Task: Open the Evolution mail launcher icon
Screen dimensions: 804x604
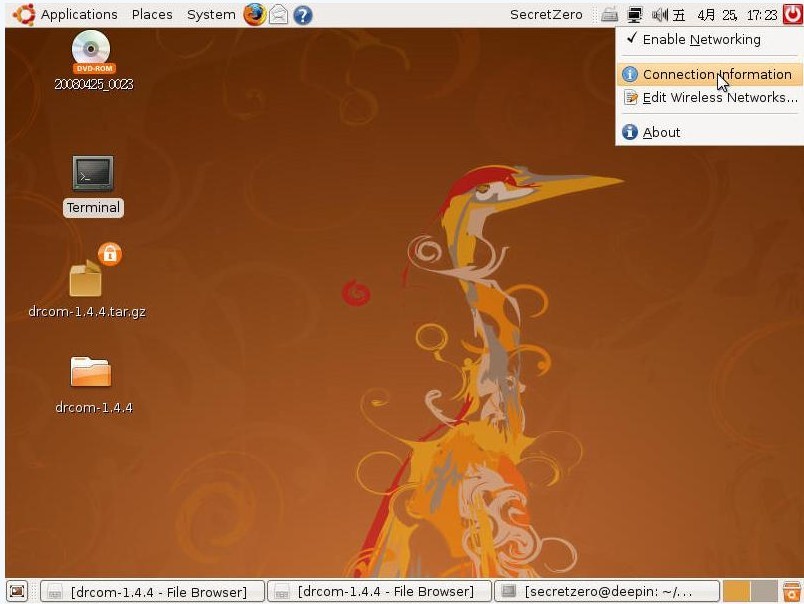Action: click(x=278, y=15)
